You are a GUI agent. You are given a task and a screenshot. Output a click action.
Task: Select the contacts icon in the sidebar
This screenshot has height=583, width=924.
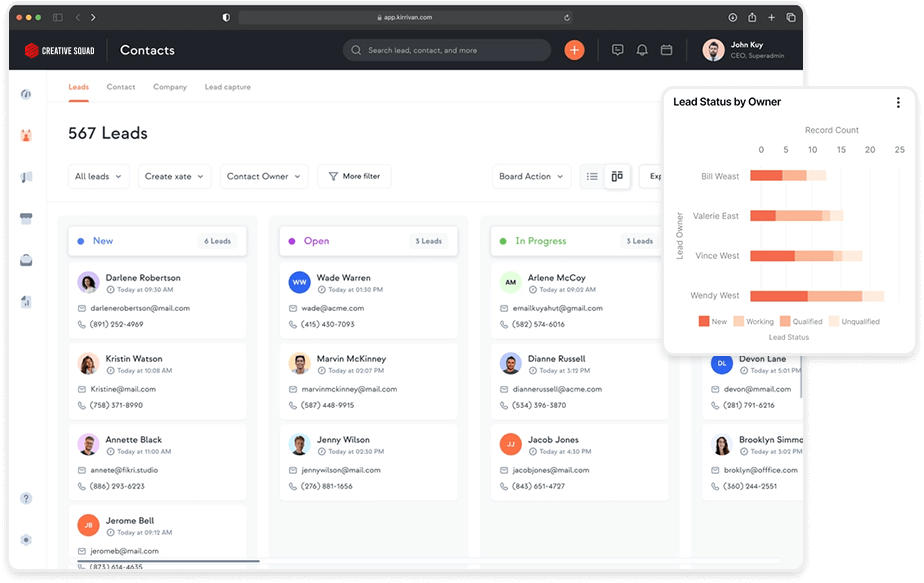26,135
